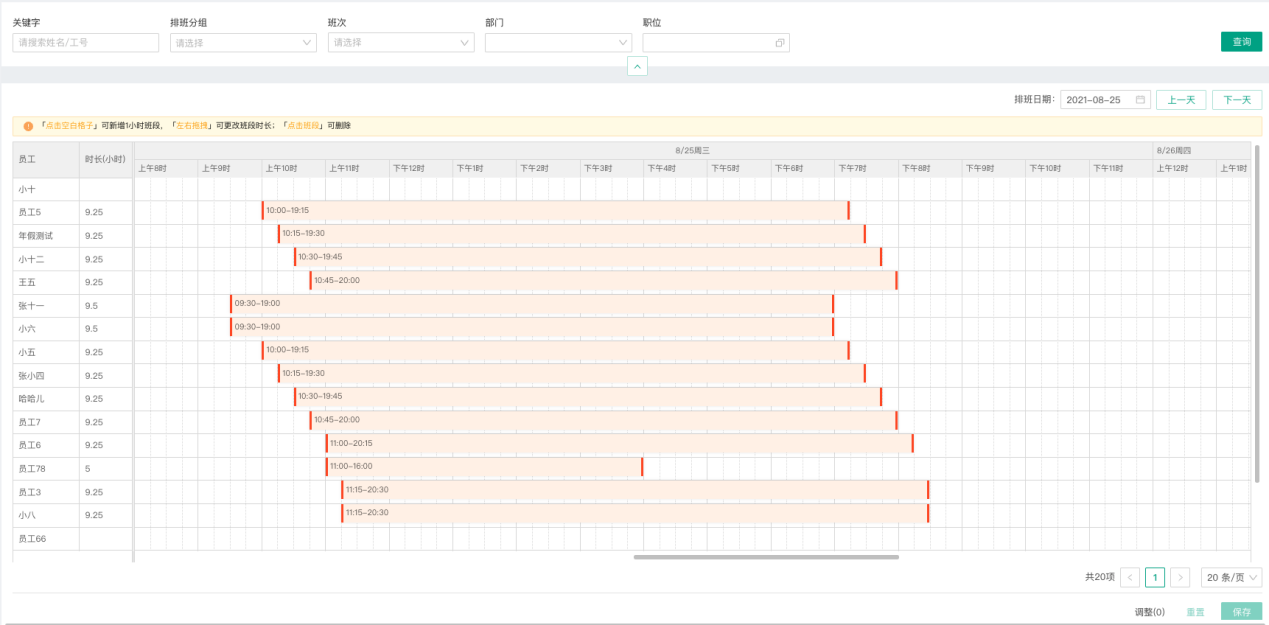Select page 1 in pagination
The height and width of the screenshot is (625, 1269).
[1155, 577]
